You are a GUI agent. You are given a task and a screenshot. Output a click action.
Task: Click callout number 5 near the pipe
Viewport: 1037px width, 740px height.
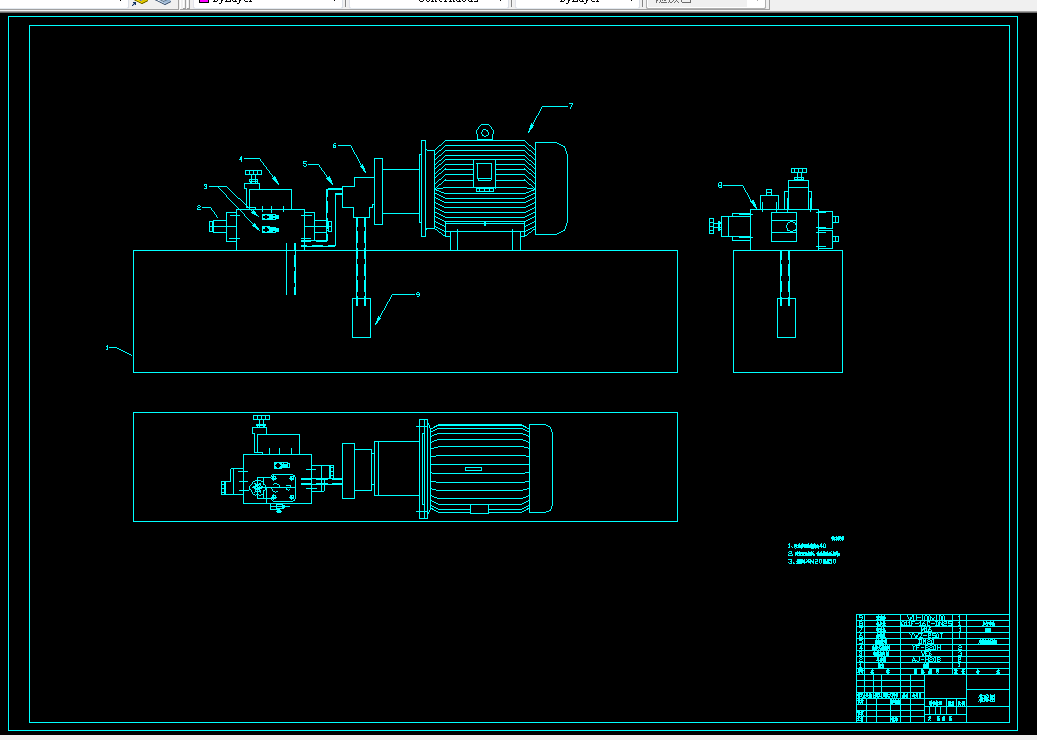pos(305,164)
